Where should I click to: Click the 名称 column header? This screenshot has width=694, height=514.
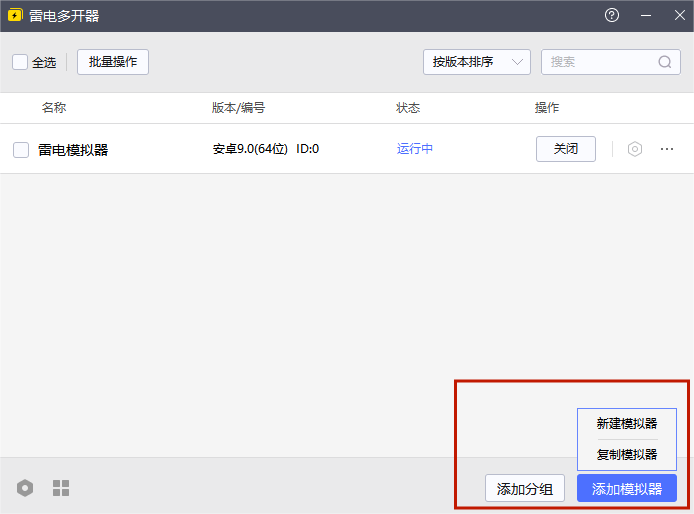[54, 108]
